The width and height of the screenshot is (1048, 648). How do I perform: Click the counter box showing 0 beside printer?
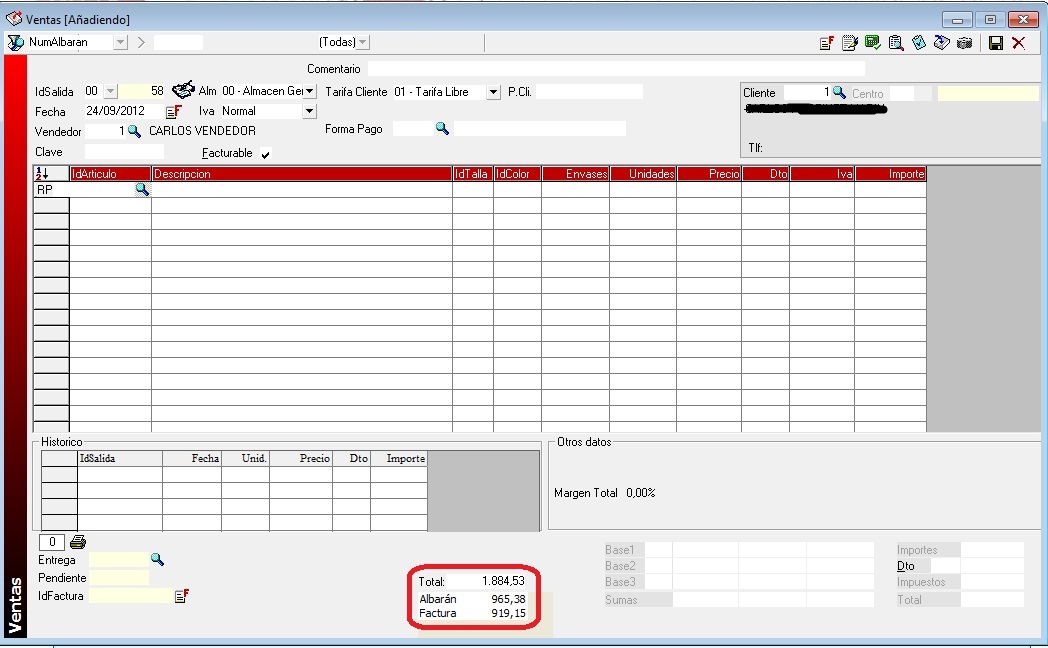52,542
